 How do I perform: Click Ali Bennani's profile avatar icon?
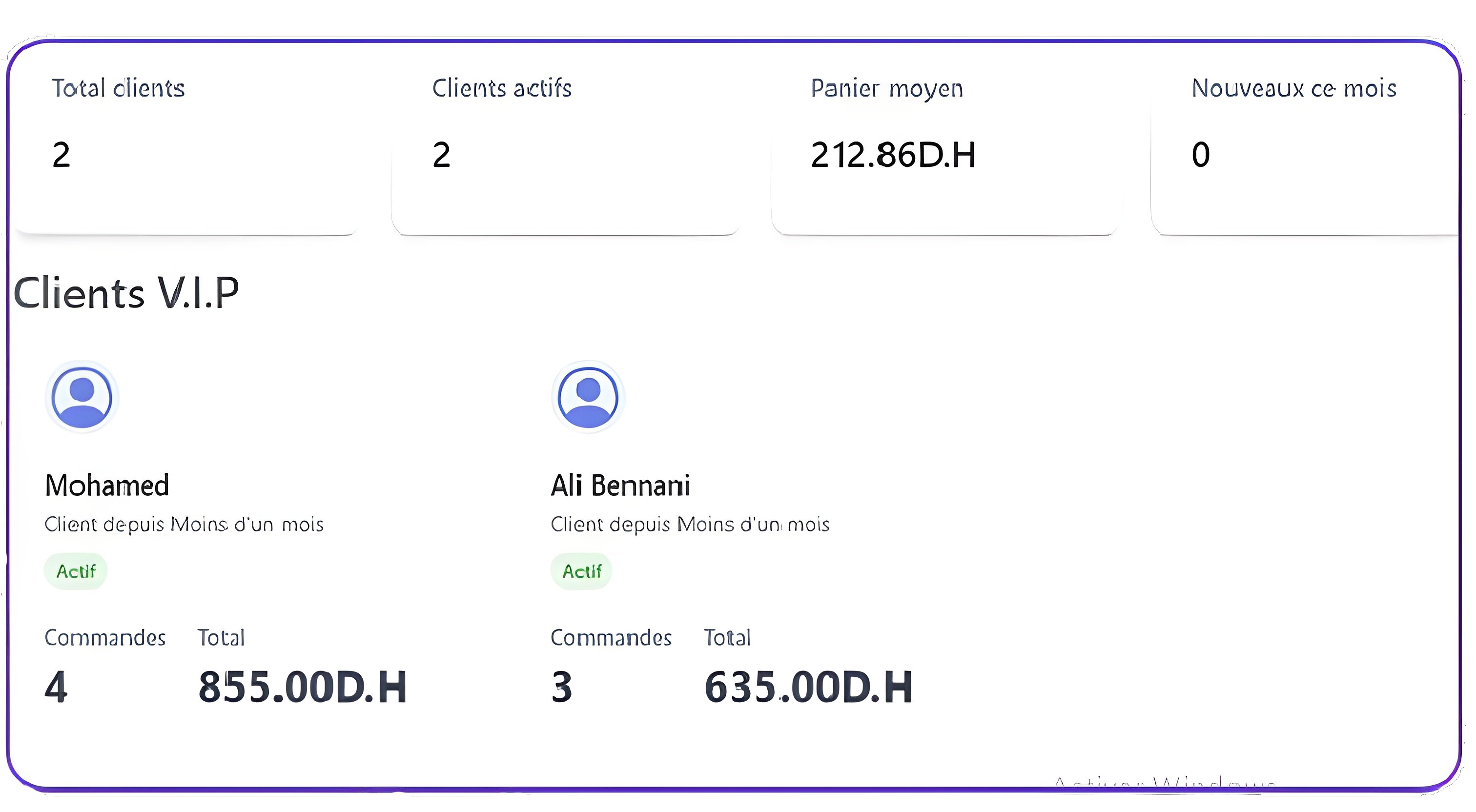(588, 397)
